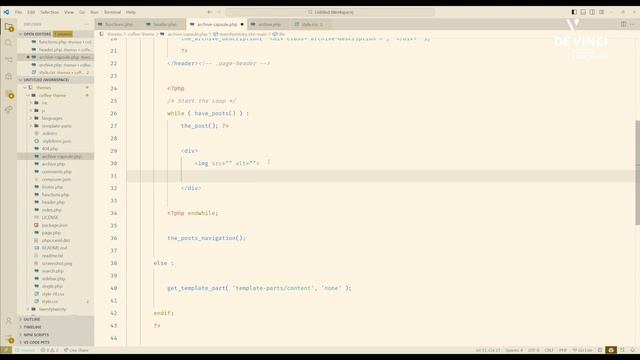Screen dimensions: 640x360
Task: Click the Spaces indentation setting in status bar
Action: point(514,350)
